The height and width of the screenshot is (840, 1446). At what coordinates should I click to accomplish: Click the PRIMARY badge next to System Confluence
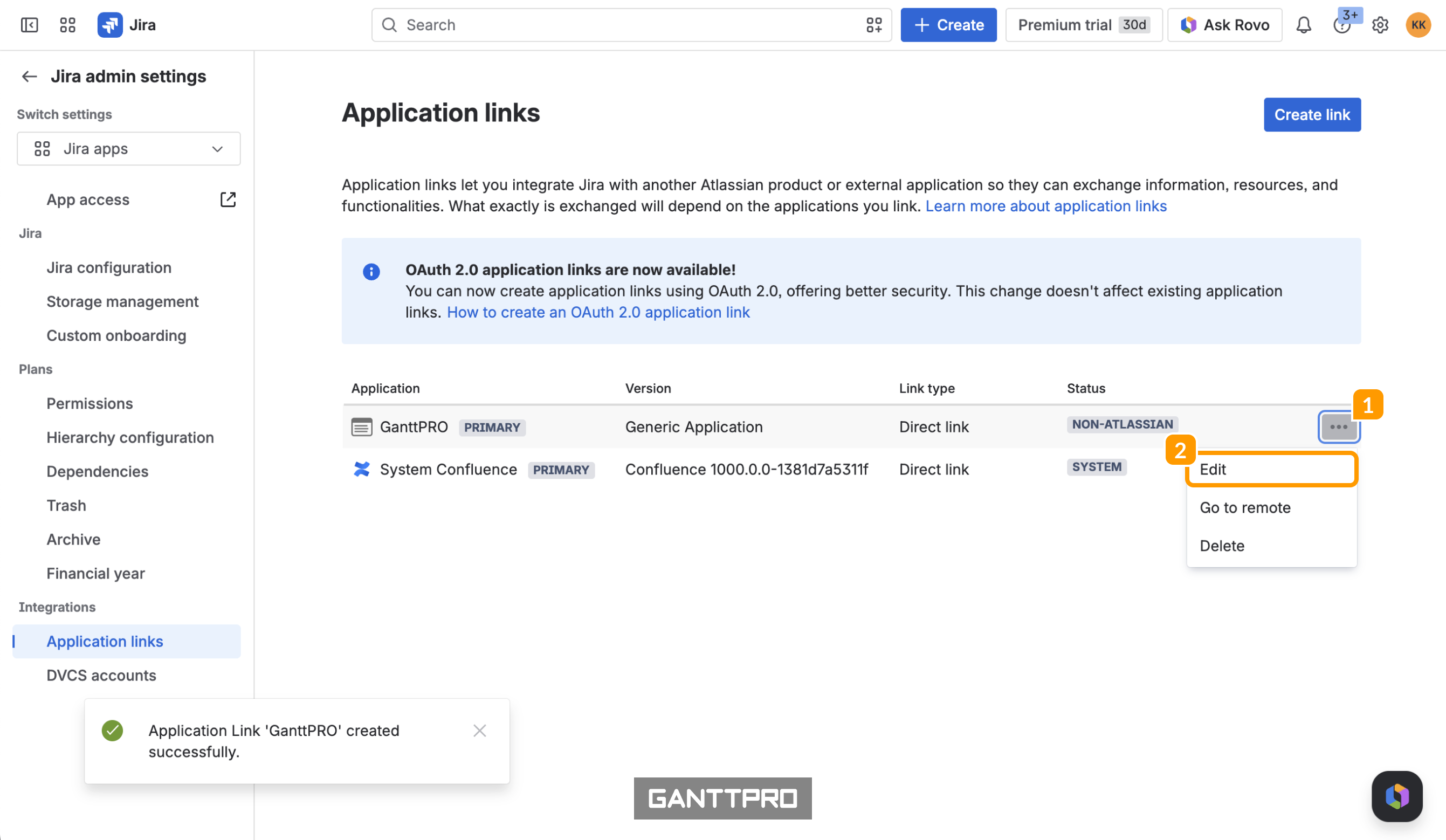pyautogui.click(x=561, y=470)
